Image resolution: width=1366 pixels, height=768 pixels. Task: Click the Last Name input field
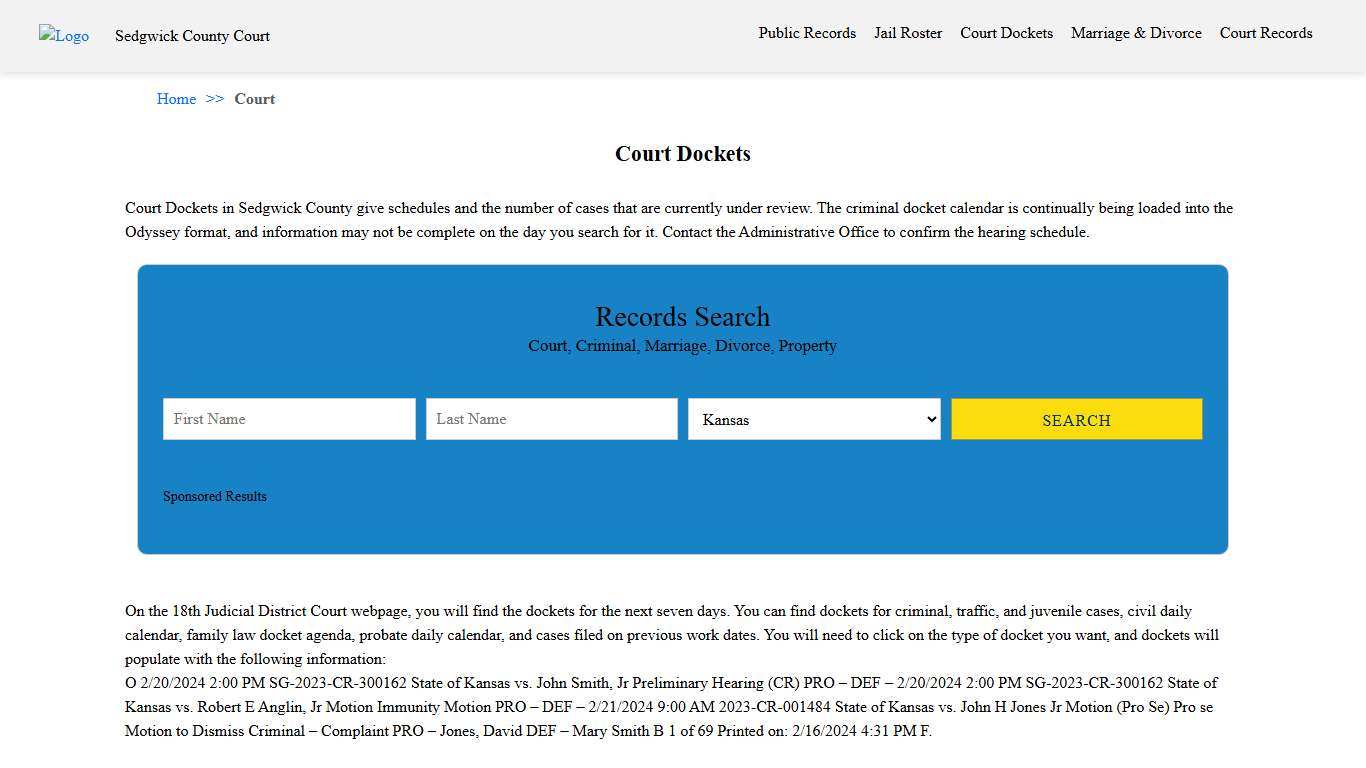click(551, 419)
